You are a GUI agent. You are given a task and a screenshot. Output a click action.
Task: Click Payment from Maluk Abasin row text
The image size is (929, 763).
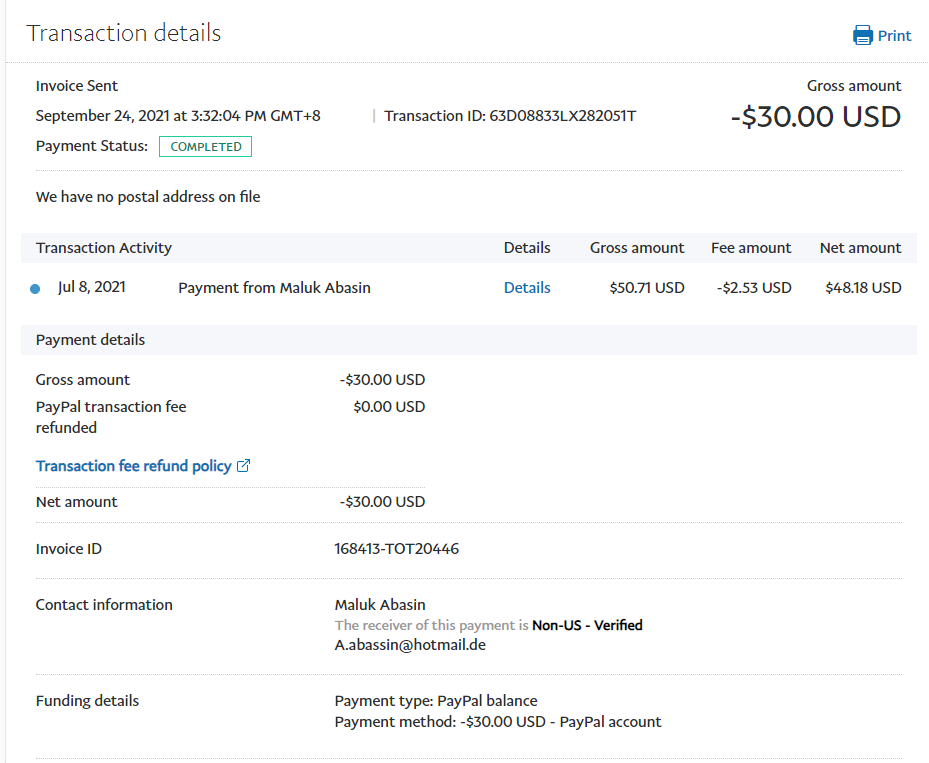tap(274, 288)
